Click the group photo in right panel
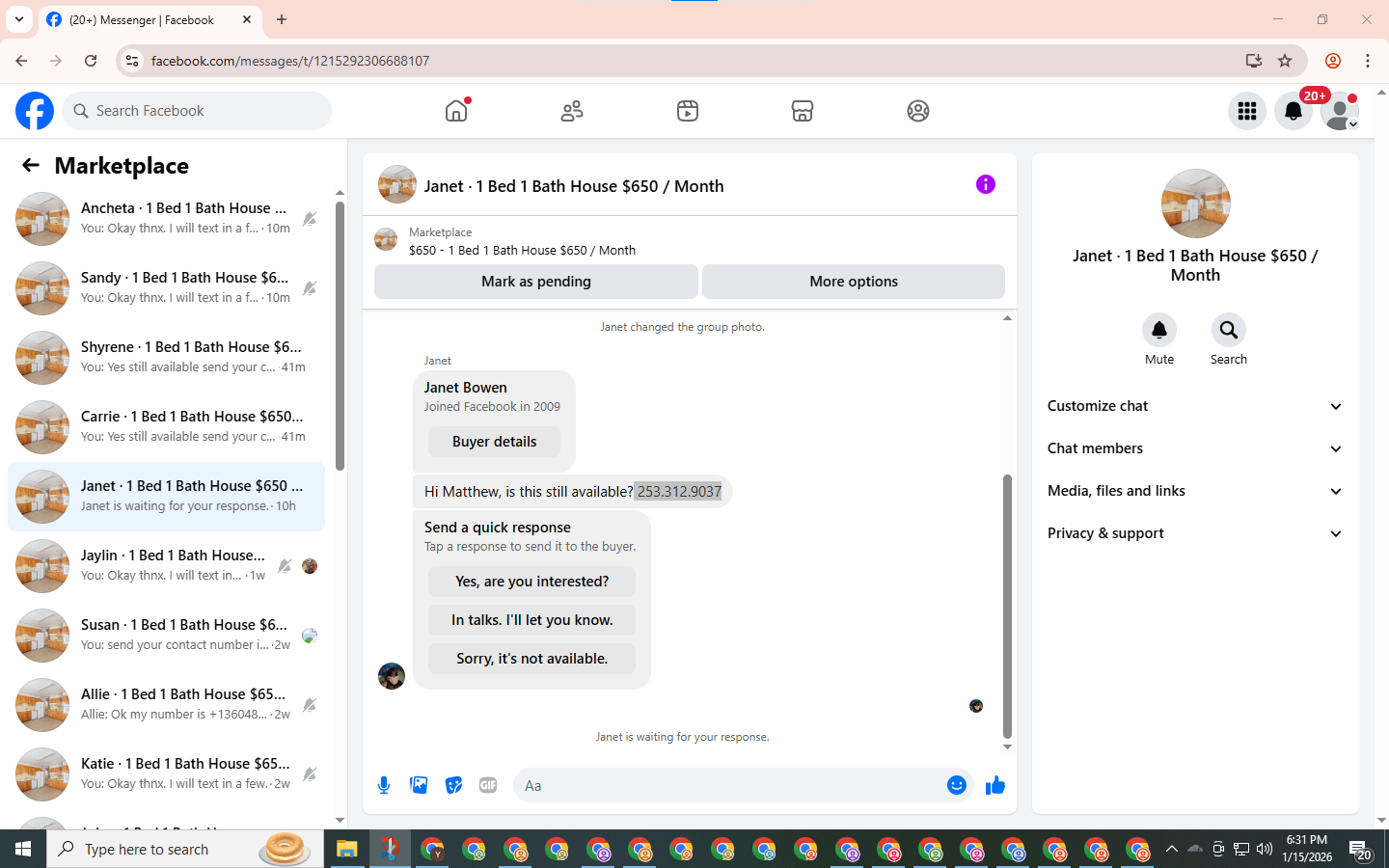This screenshot has width=1389, height=868. (1196, 203)
